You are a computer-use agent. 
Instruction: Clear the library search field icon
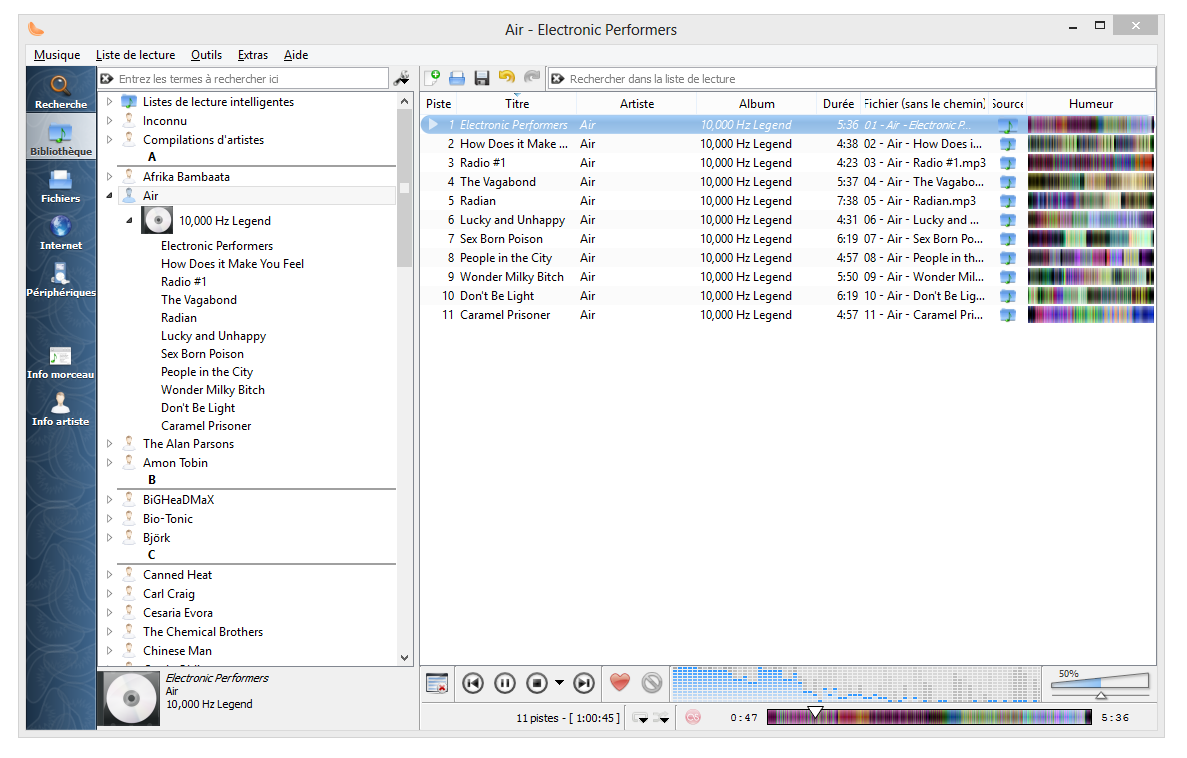[x=107, y=79]
